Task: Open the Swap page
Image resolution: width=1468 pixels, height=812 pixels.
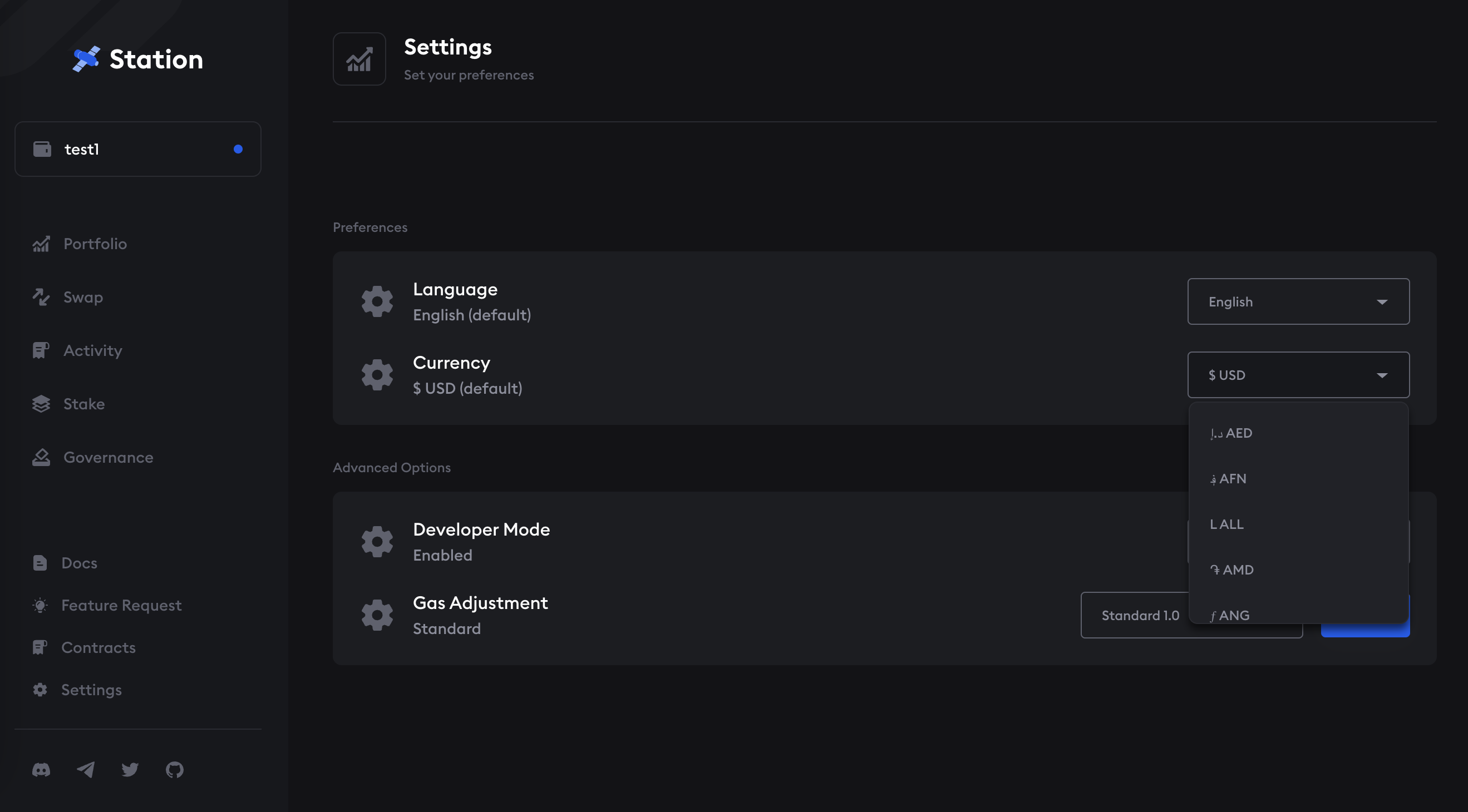Action: [82, 297]
